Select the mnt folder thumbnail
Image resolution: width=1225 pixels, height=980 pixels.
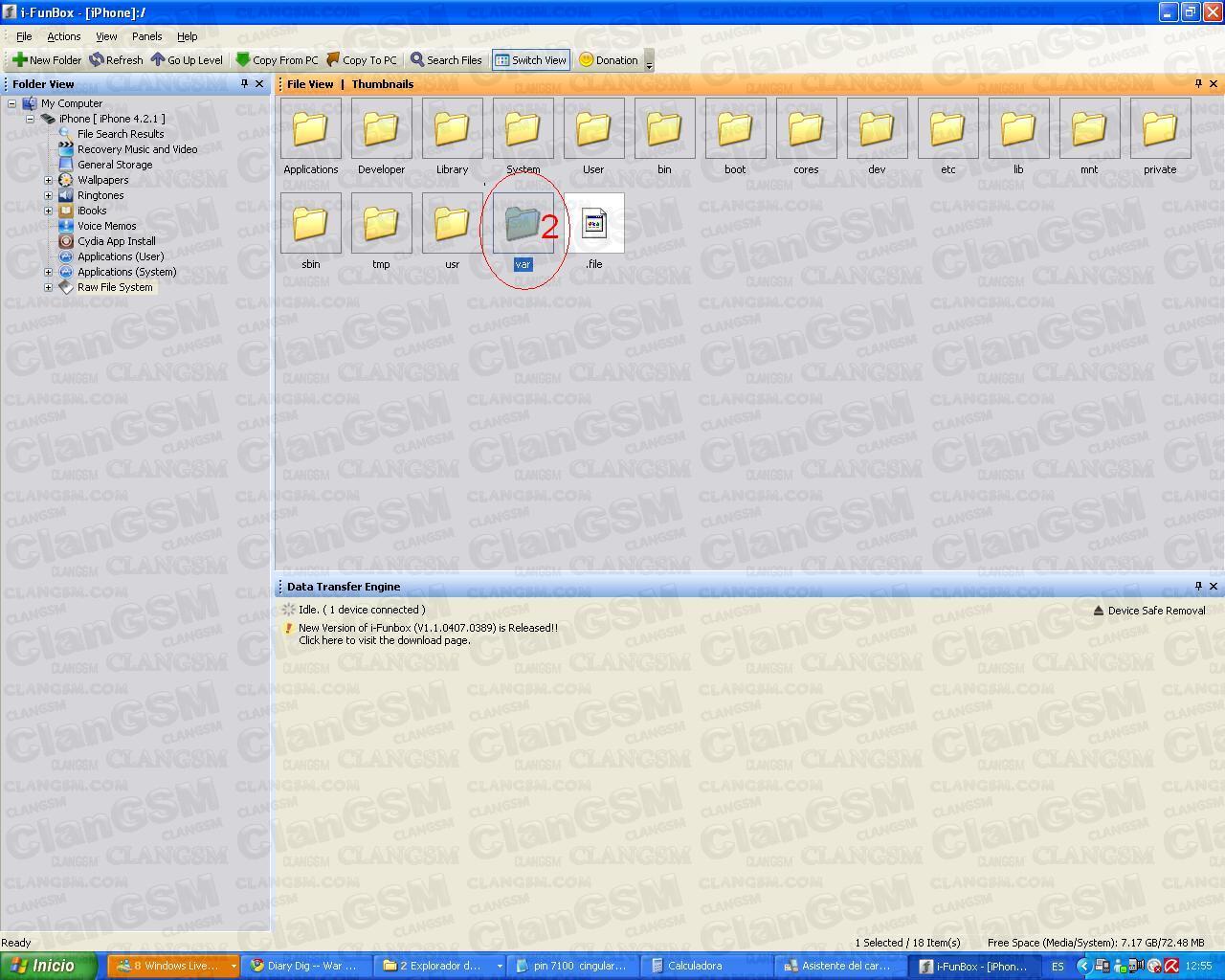coord(1089,128)
